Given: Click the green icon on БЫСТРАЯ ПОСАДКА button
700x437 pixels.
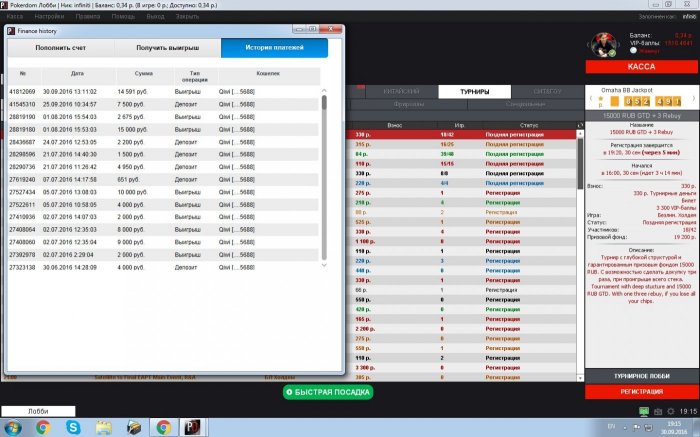Looking at the screenshot, I should tap(289, 392).
